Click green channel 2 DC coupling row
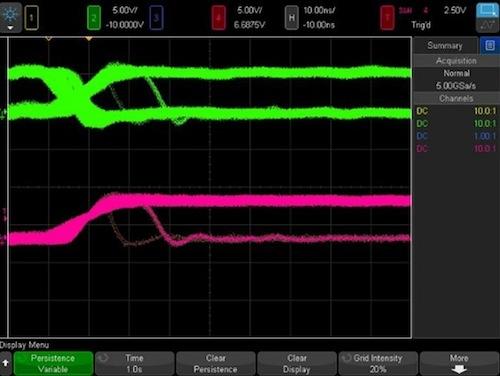500x376 pixels. (456, 124)
